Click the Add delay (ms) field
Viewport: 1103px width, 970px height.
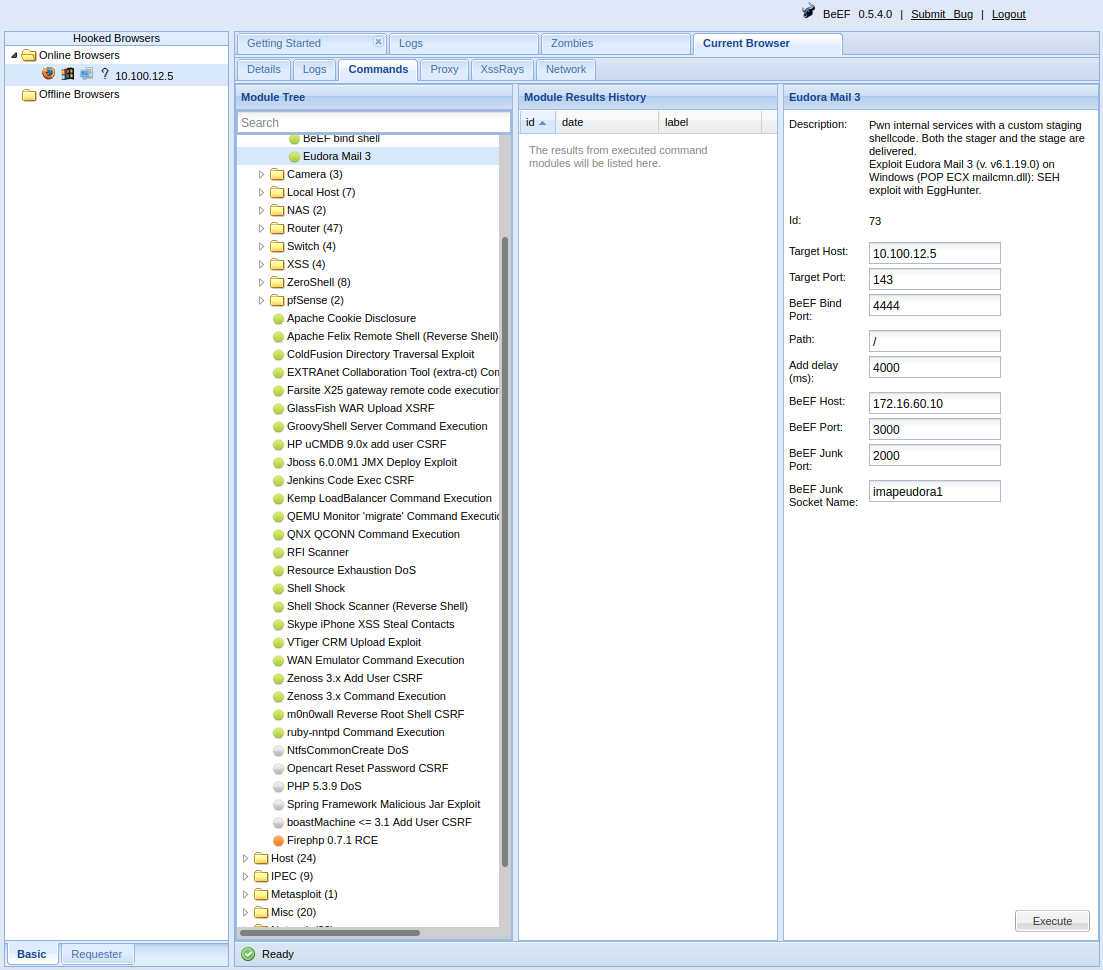point(934,367)
